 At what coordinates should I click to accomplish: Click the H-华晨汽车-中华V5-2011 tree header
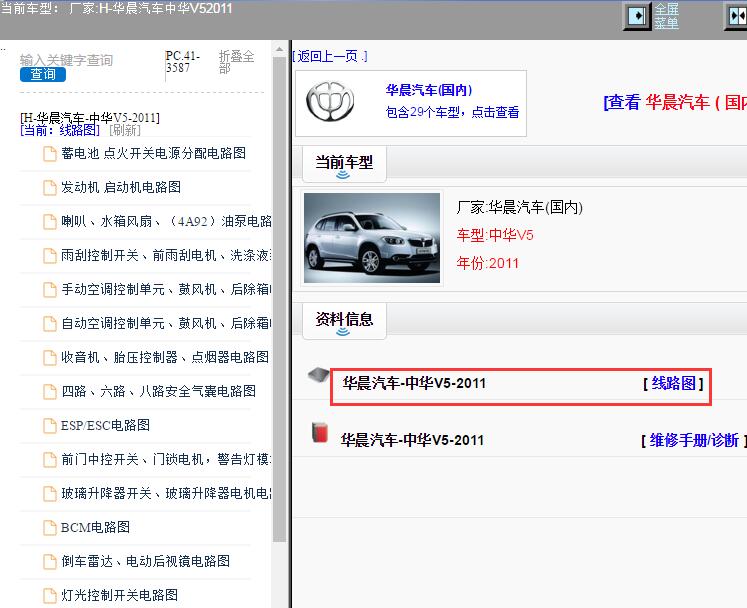click(90, 118)
